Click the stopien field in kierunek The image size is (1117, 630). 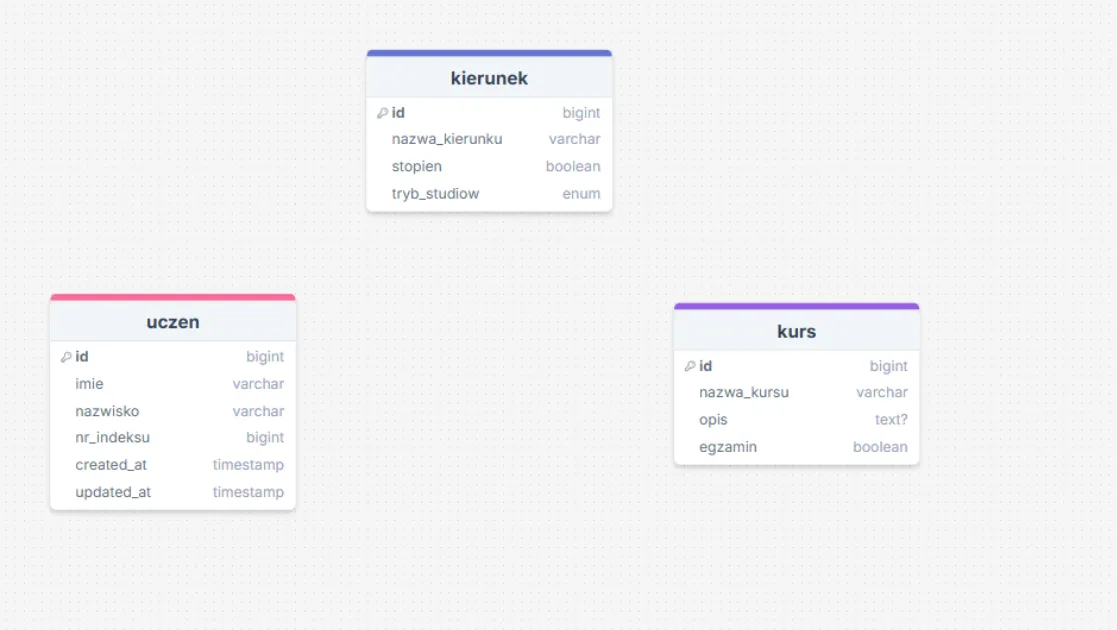(x=489, y=167)
